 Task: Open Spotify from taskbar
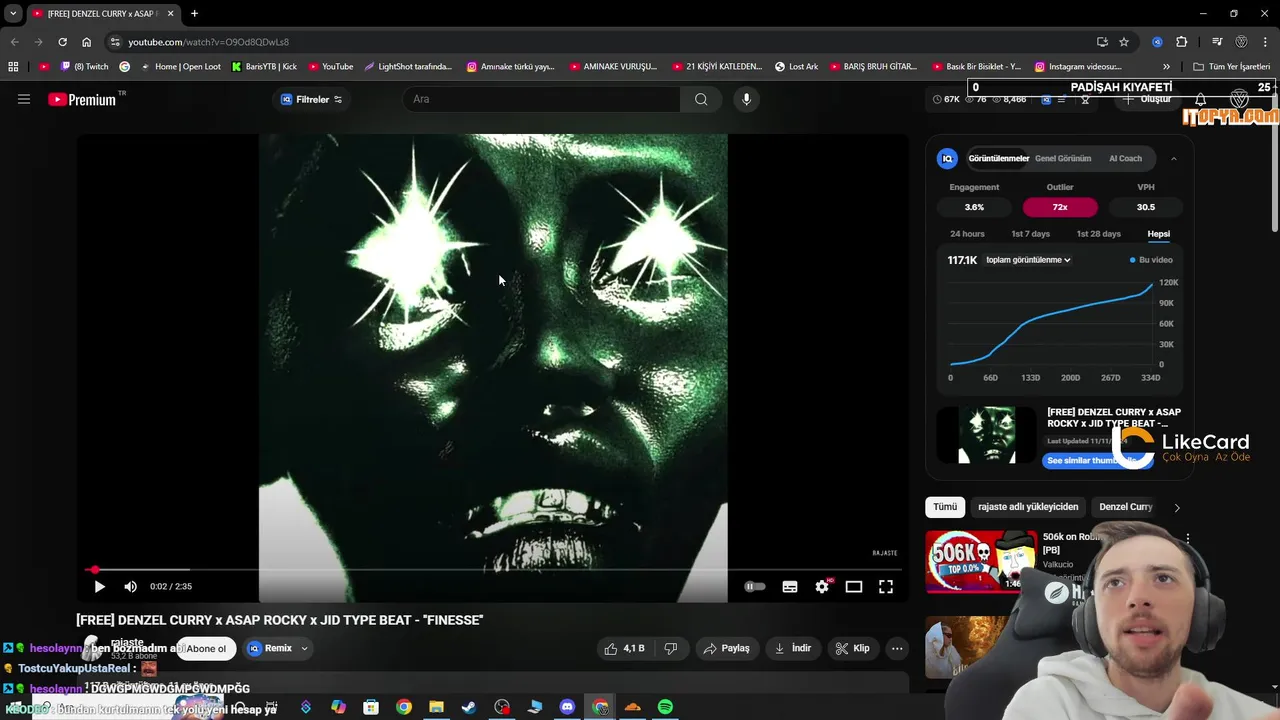coord(665,707)
